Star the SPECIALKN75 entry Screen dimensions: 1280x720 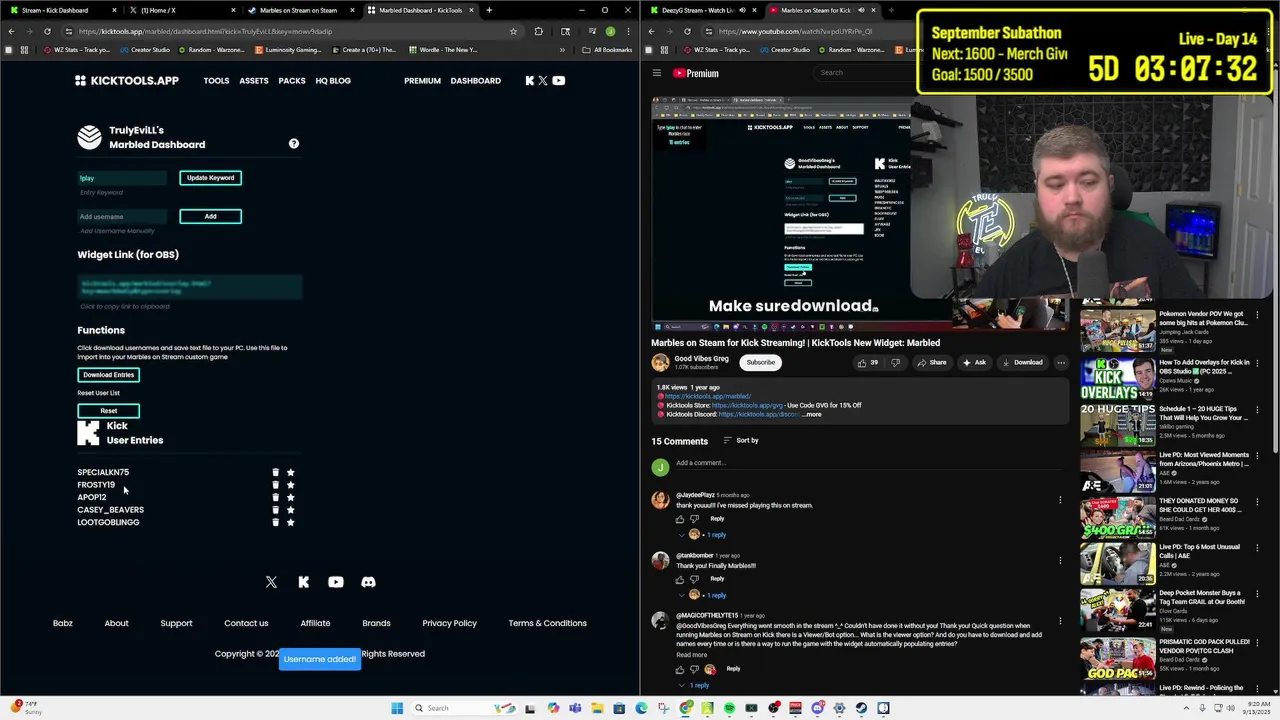click(291, 472)
